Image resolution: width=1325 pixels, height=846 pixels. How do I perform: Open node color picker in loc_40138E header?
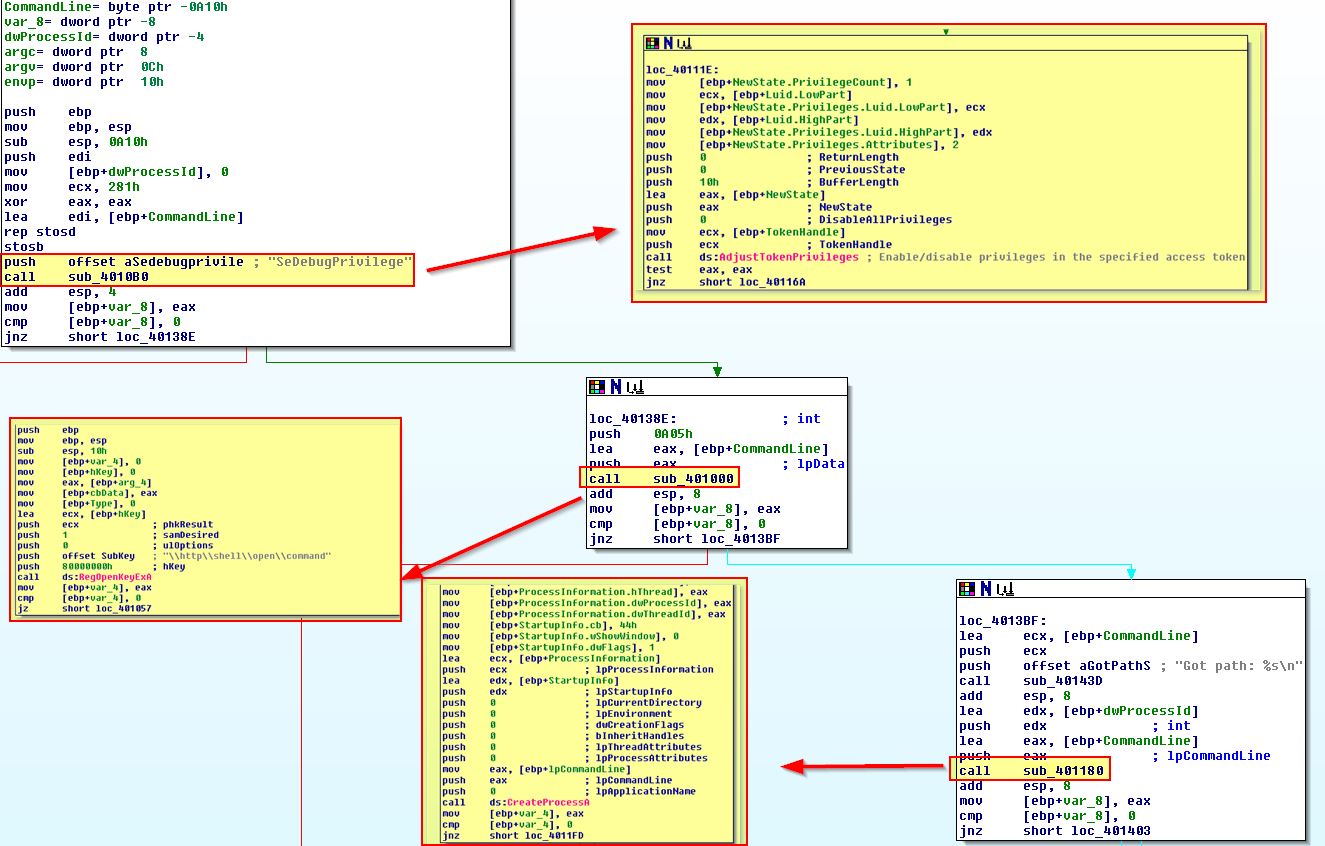[x=596, y=386]
